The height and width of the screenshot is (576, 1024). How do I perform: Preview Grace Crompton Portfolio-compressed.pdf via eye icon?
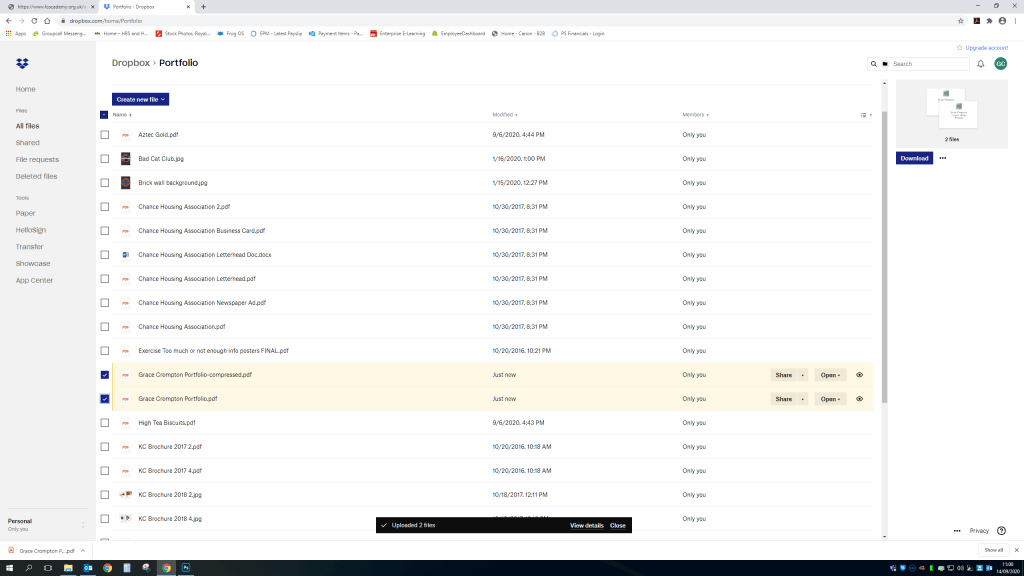coord(859,375)
